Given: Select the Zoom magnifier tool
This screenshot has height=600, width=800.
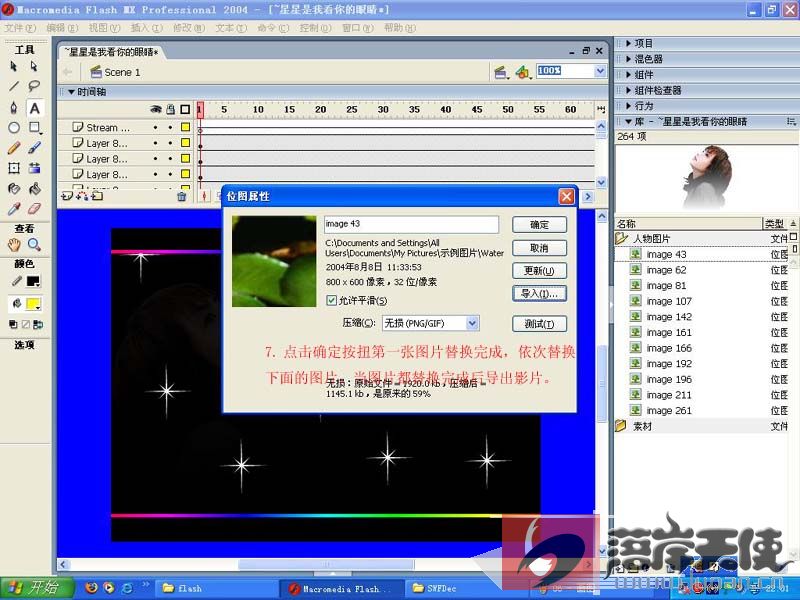Looking at the screenshot, I should 34,245.
